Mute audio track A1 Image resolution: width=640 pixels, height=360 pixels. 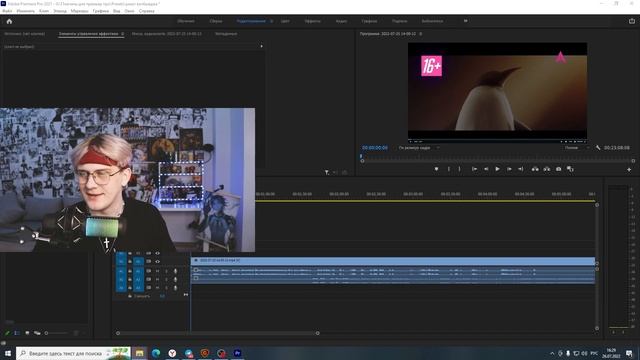[x=157, y=271]
